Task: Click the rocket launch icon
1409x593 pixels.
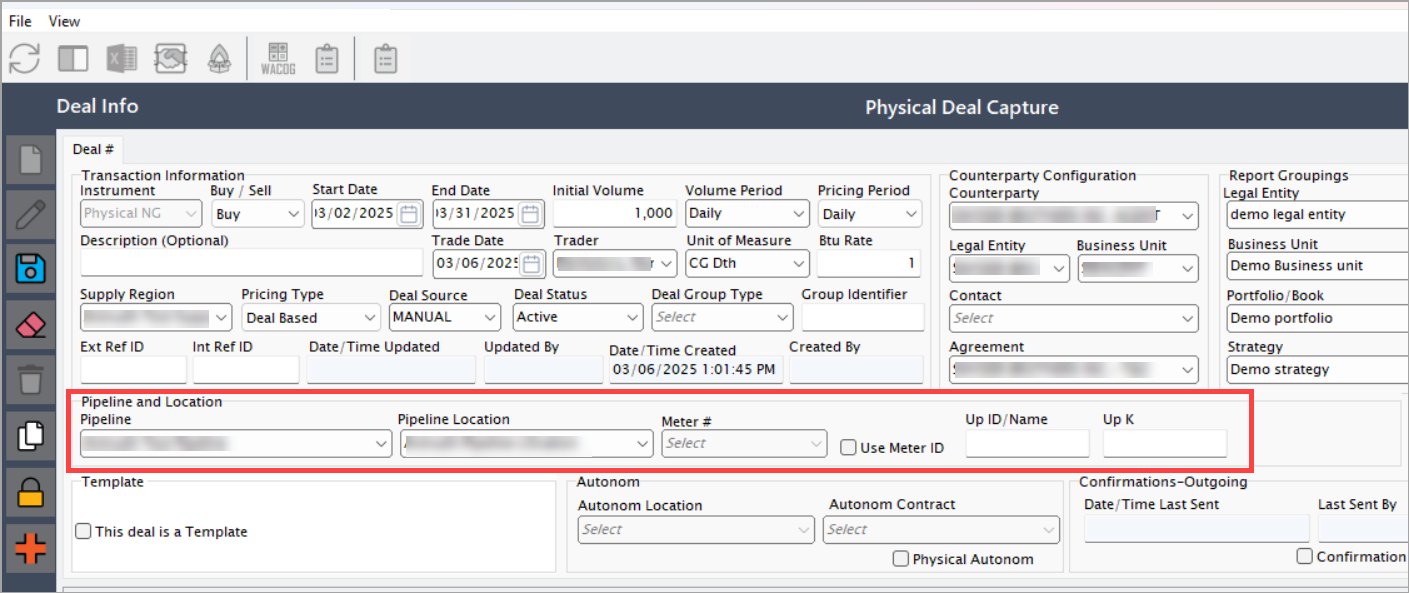Action: click(219, 58)
